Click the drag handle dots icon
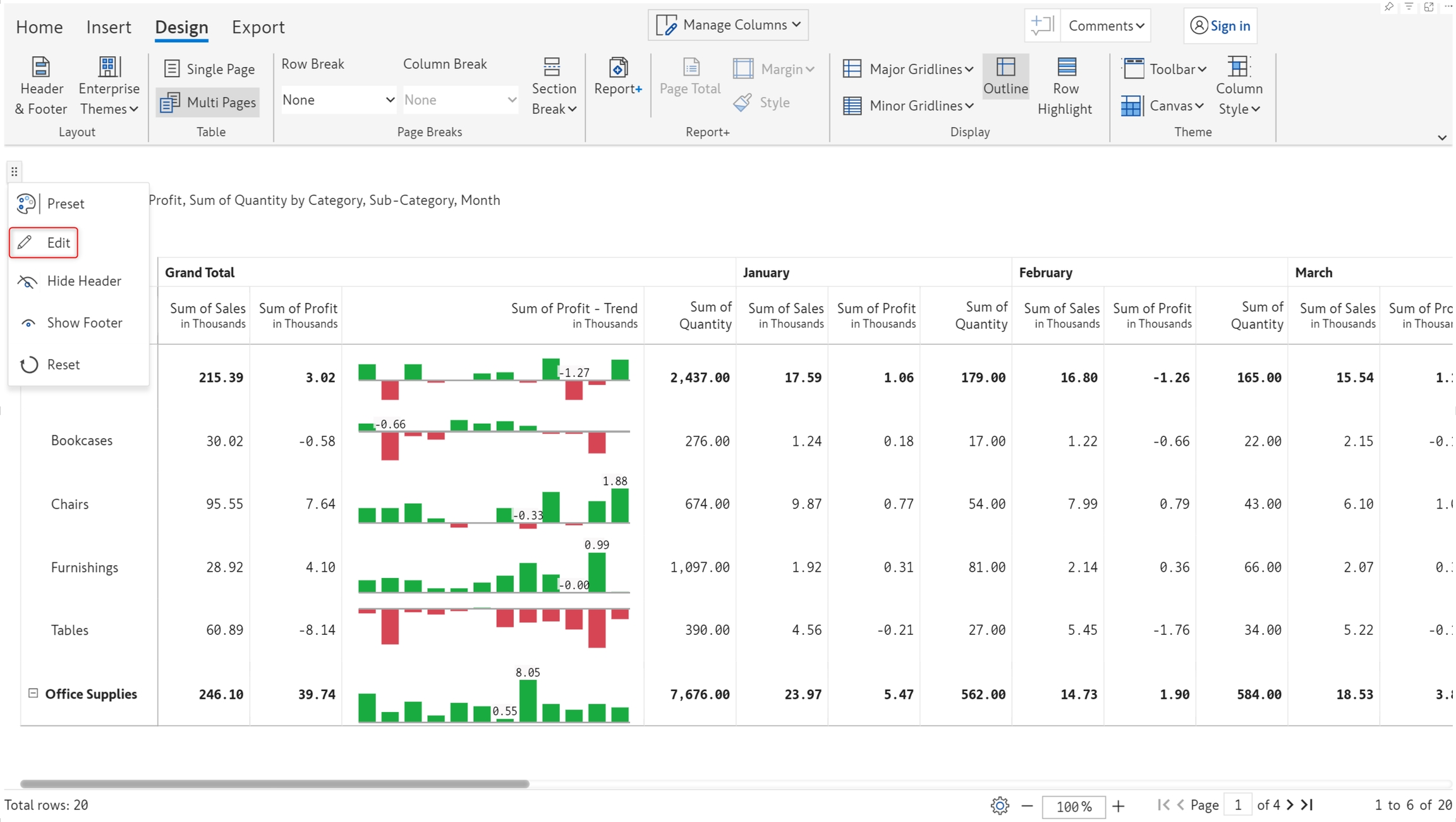This screenshot has height=822, width=1456. pyautogui.click(x=14, y=171)
